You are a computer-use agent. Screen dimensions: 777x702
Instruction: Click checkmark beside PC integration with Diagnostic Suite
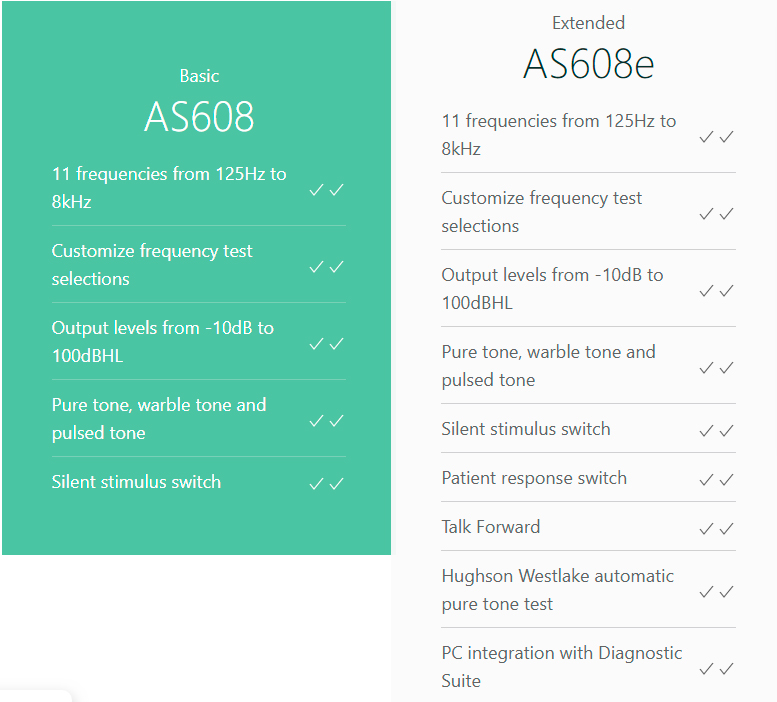(x=716, y=668)
